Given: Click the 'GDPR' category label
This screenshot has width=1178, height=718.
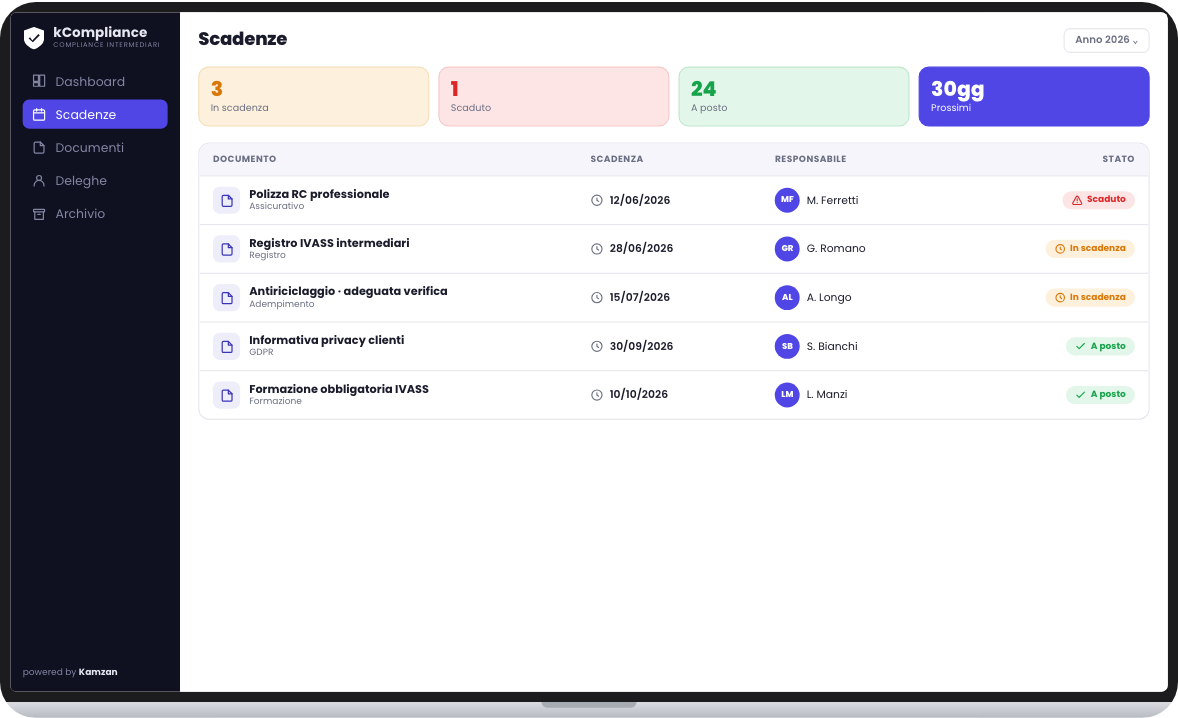Looking at the screenshot, I should click(x=261, y=352).
